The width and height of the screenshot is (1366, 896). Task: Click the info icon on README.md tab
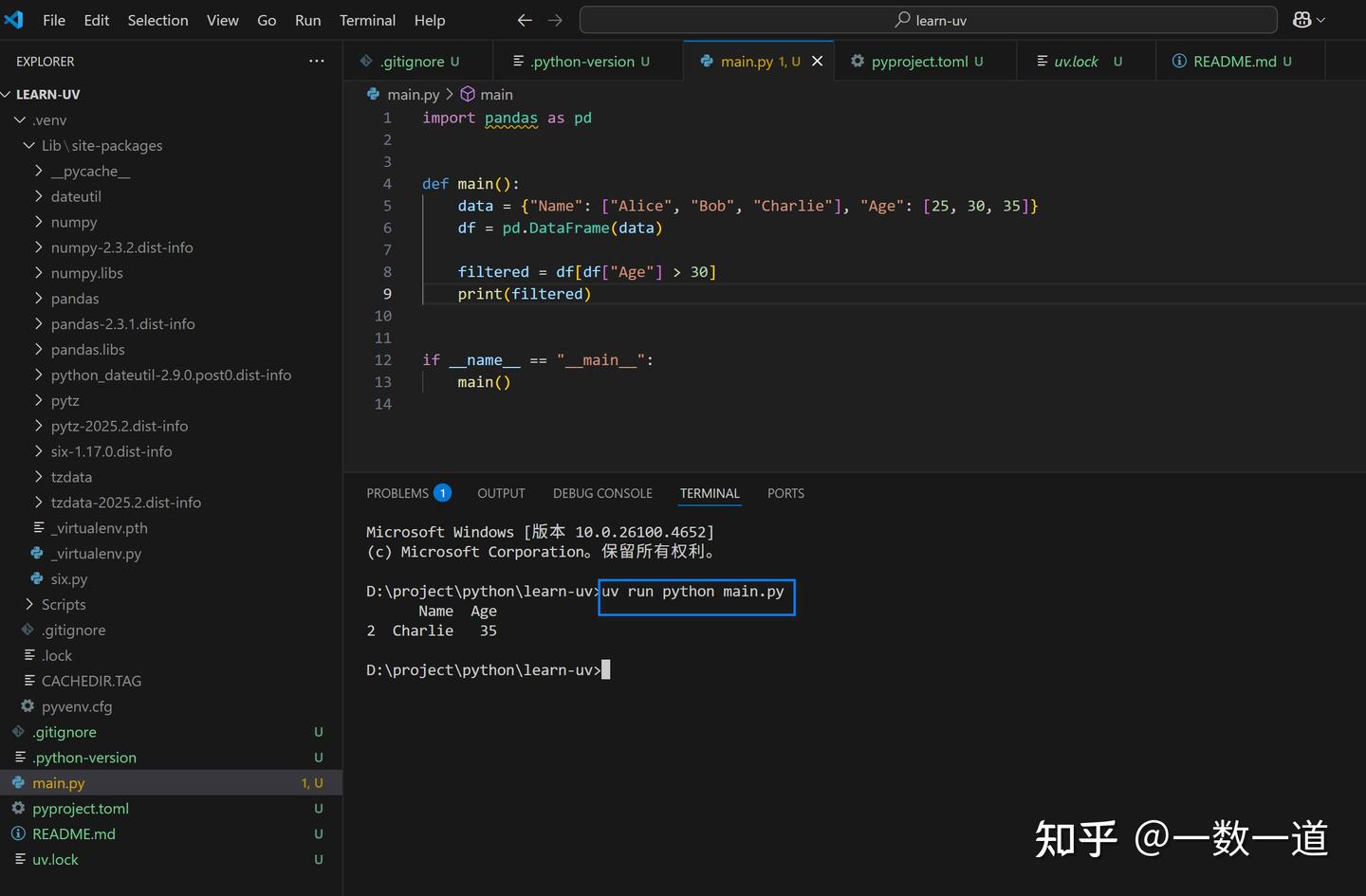point(1179,62)
